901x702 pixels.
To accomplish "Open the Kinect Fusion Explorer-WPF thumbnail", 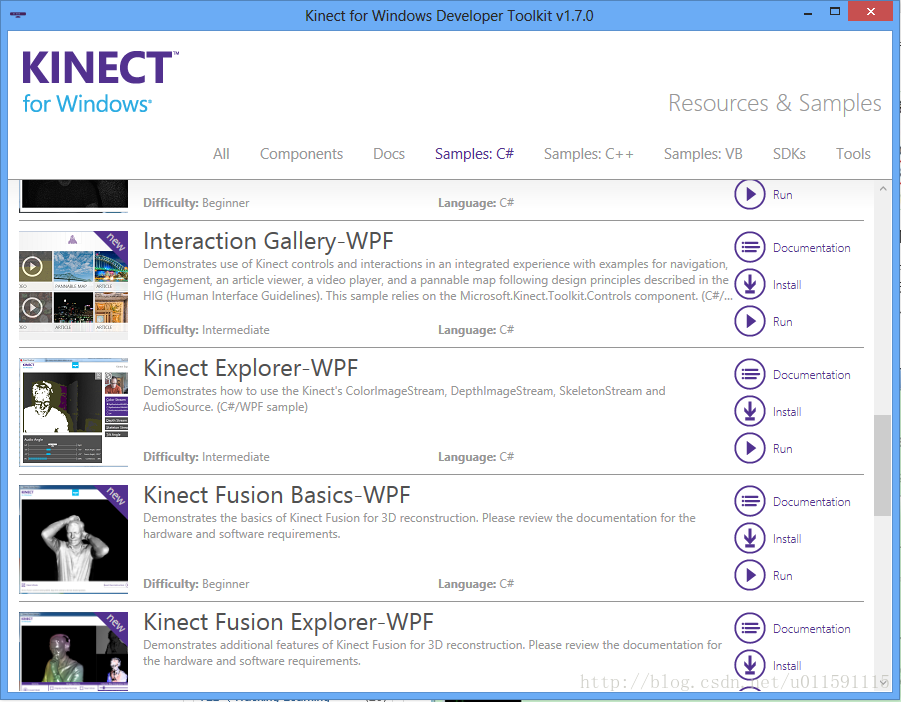I will click(x=74, y=651).
